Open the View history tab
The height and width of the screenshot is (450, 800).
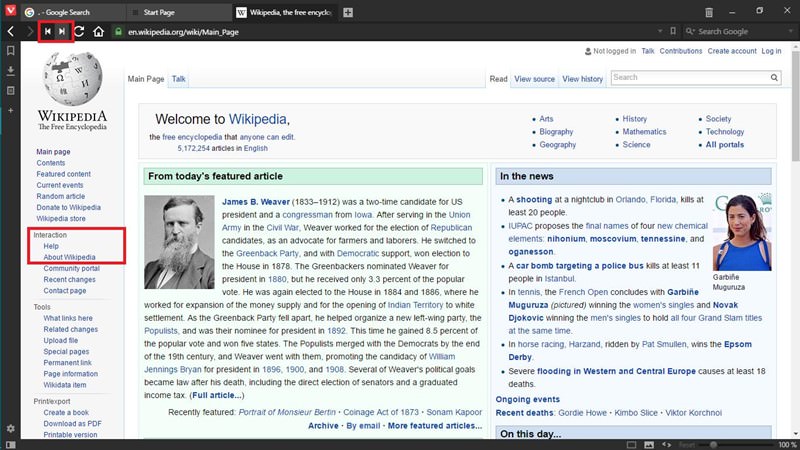click(582, 79)
